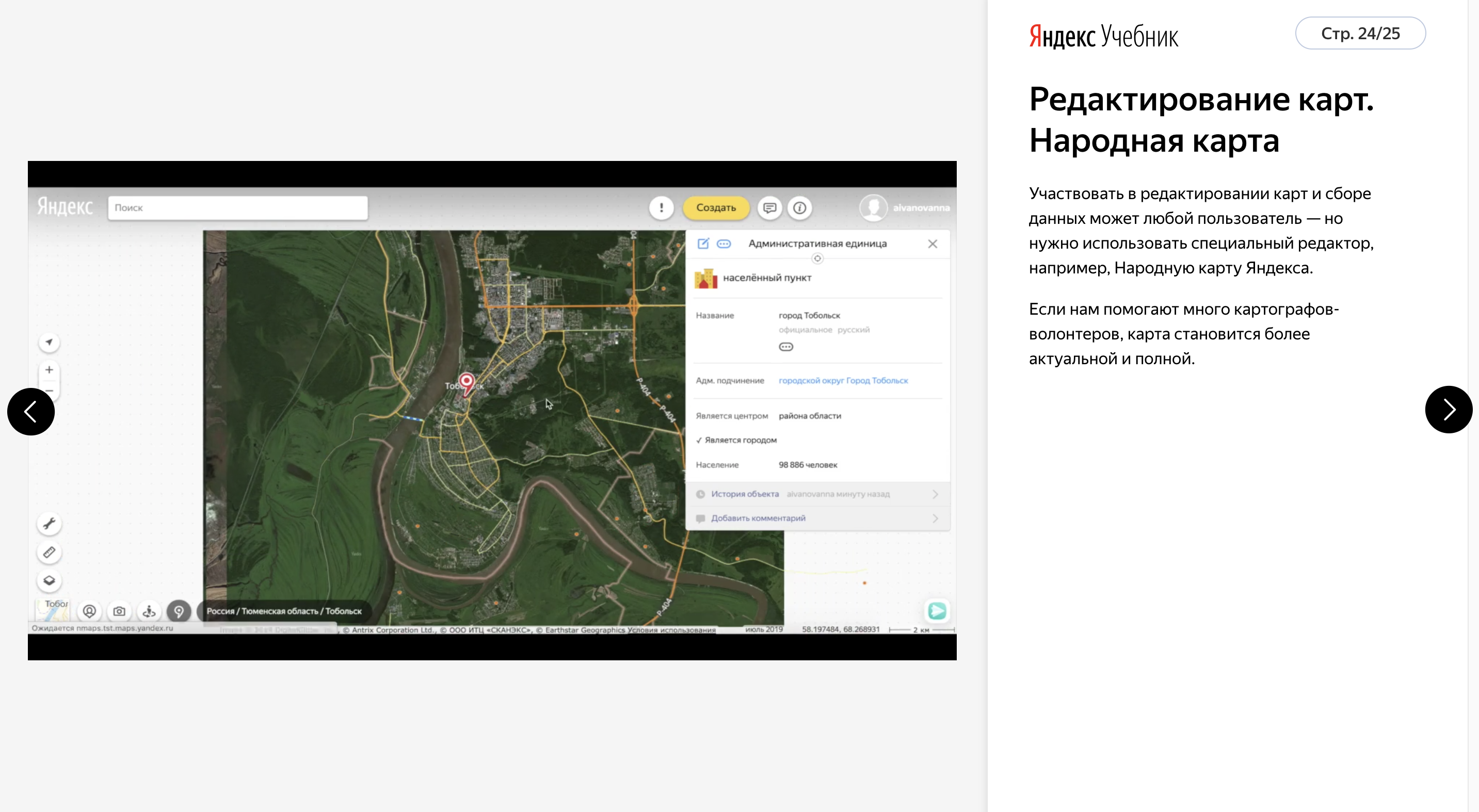Click the Тобол minimap thumbnail
The image size is (1479, 812).
[x=53, y=610]
